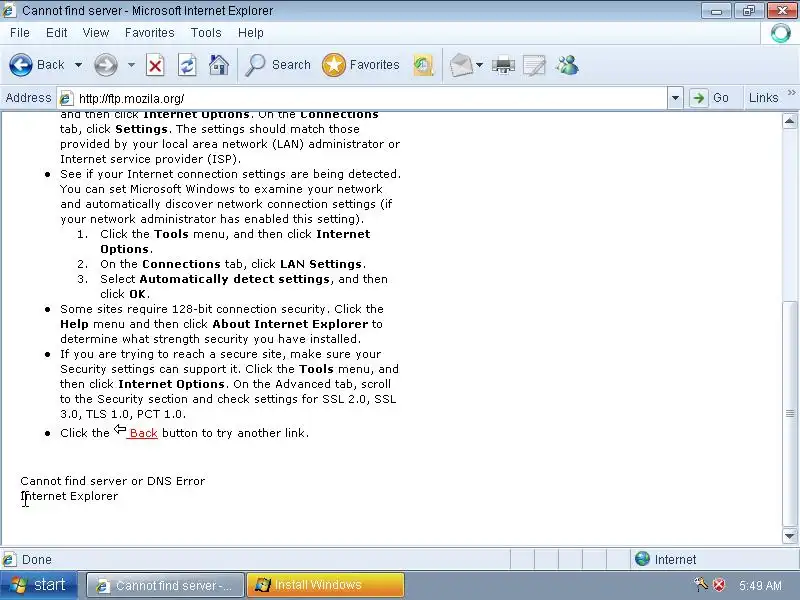
Task: Expand the Links toolbar chevron
Action: point(791,93)
